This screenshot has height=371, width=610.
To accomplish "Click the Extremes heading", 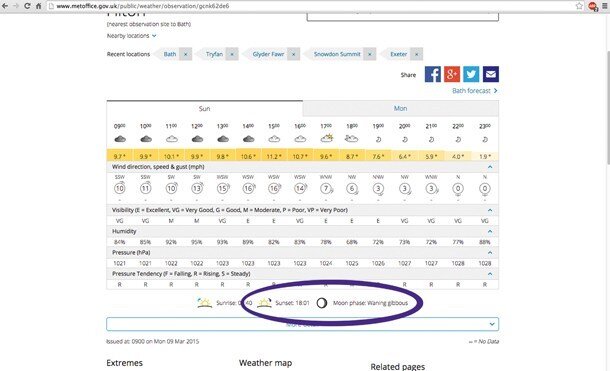I will 124,363.
